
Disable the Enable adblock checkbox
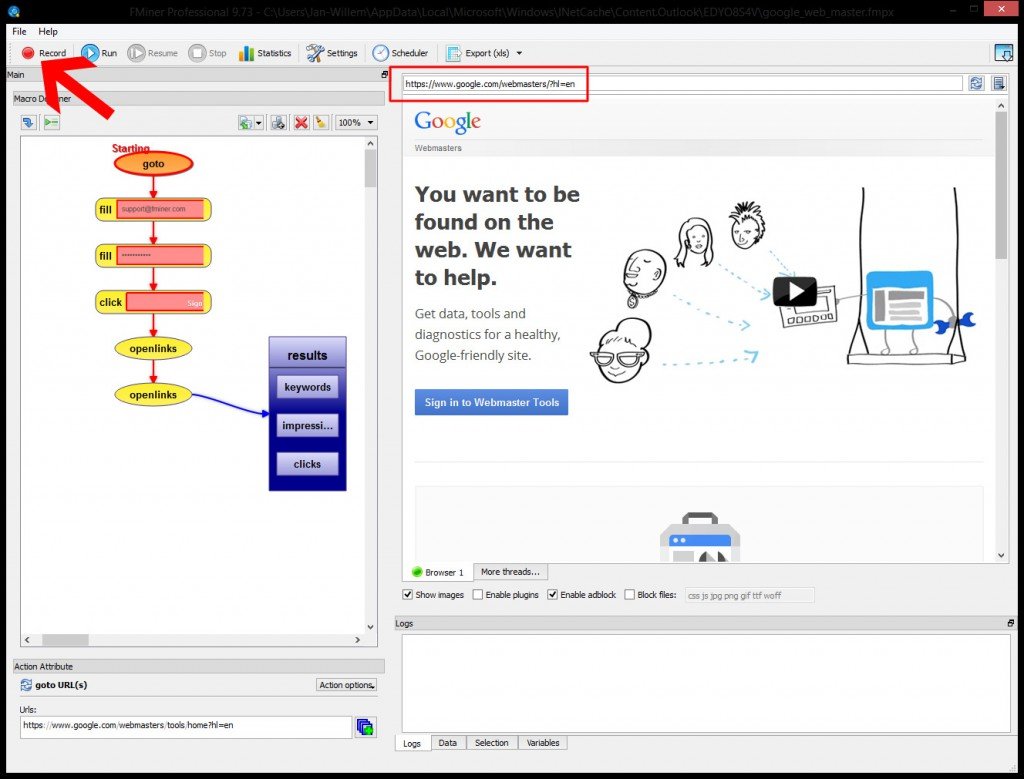(552, 595)
